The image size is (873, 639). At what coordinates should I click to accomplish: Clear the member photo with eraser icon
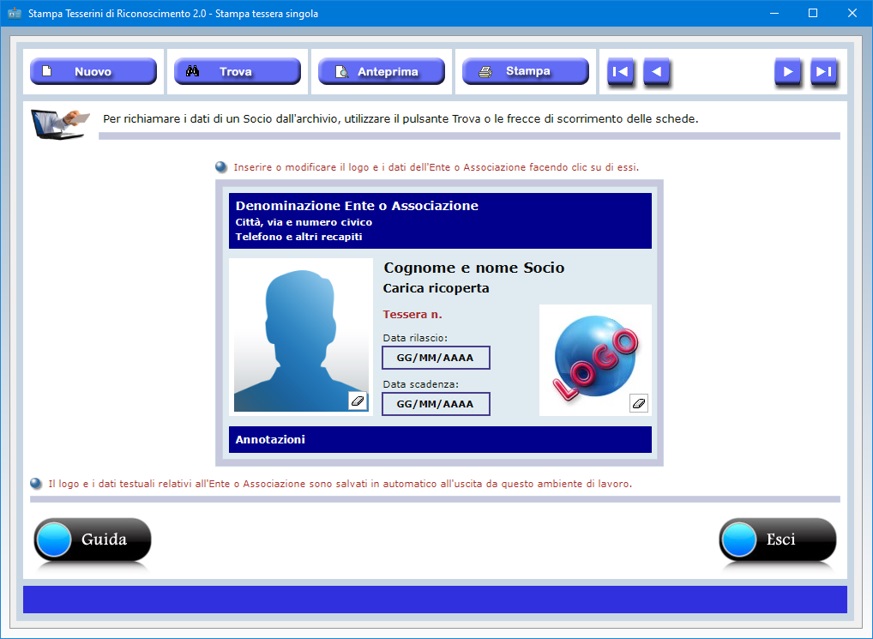coord(358,401)
